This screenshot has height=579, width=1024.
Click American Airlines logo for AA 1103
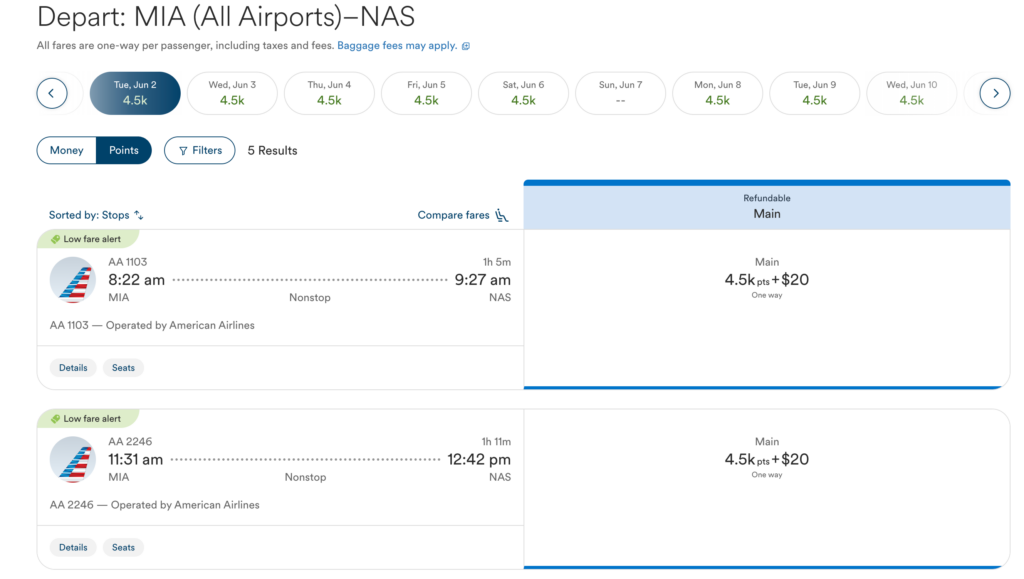click(72, 280)
